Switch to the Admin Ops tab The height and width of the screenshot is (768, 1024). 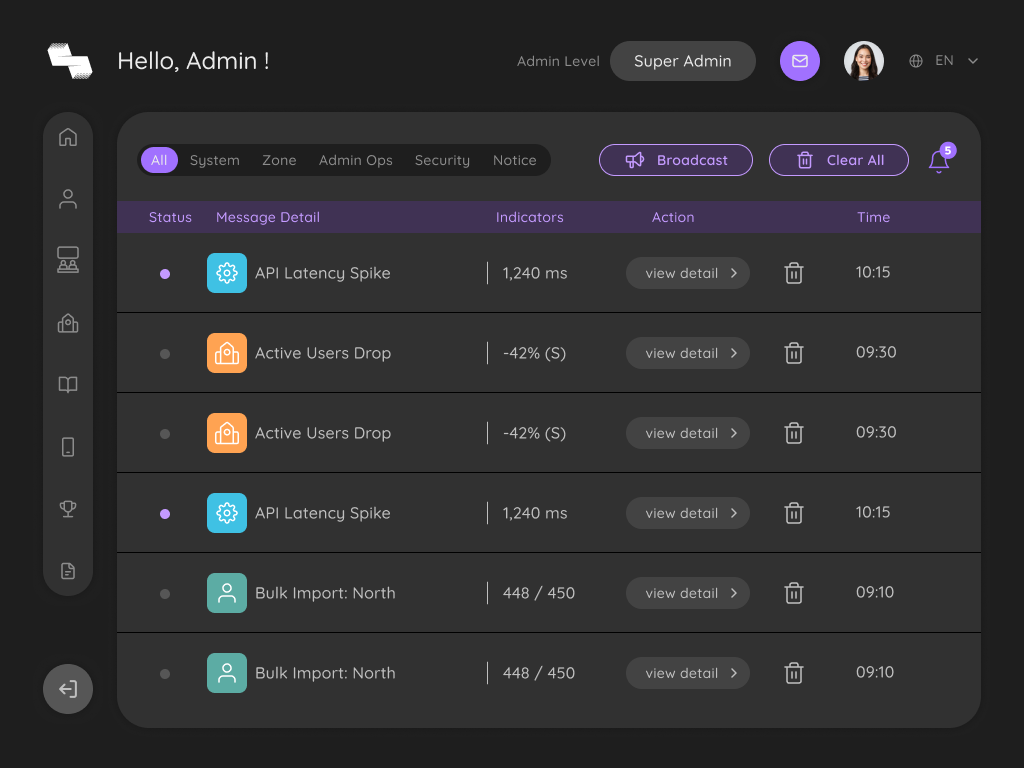356,160
